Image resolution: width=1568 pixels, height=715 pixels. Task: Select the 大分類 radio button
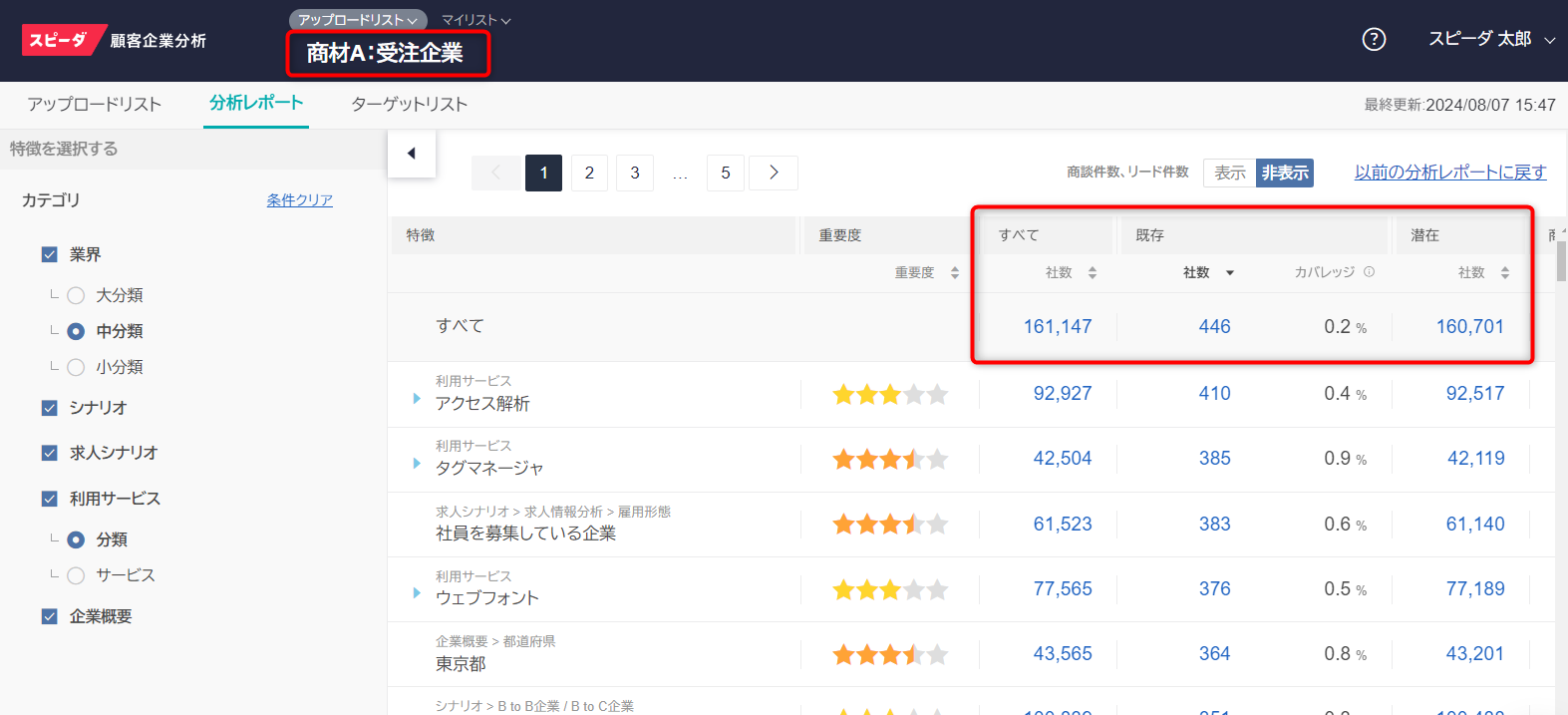pyautogui.click(x=76, y=295)
